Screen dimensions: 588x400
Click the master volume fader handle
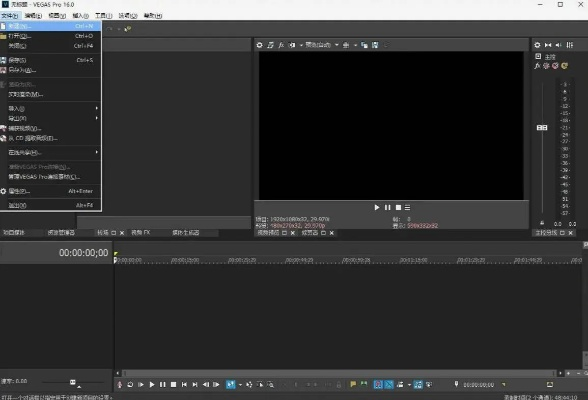[x=542, y=128]
